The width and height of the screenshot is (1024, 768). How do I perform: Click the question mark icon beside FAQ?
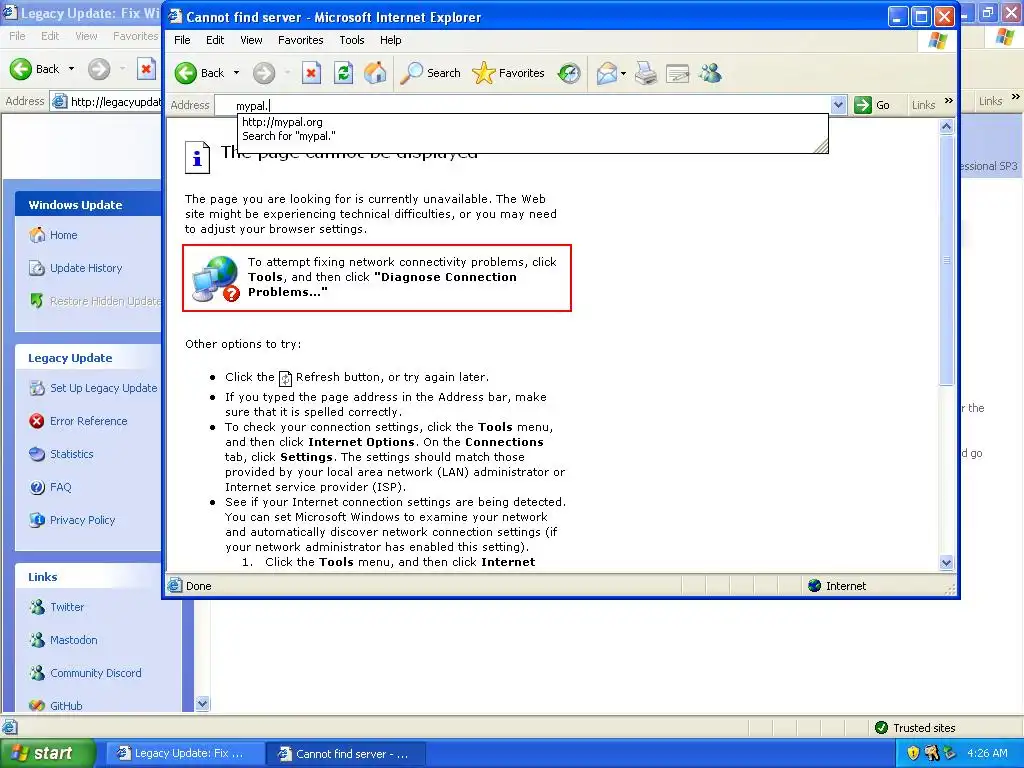coord(37,487)
